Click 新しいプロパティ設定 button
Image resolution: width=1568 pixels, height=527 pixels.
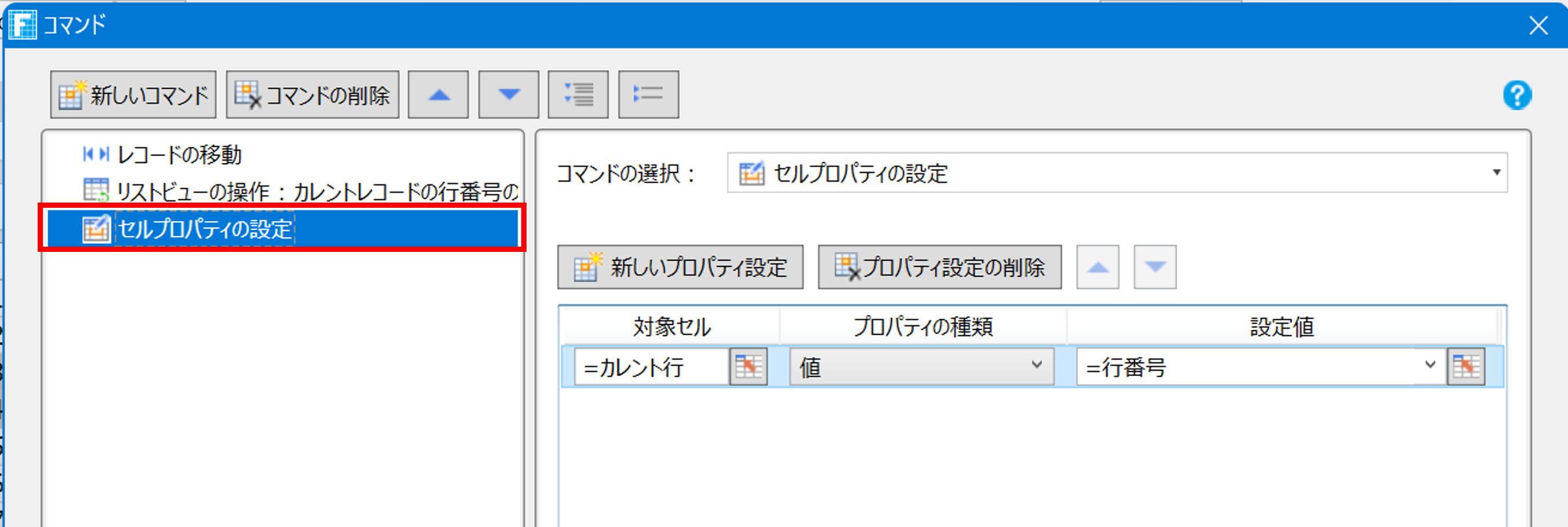pos(680,268)
